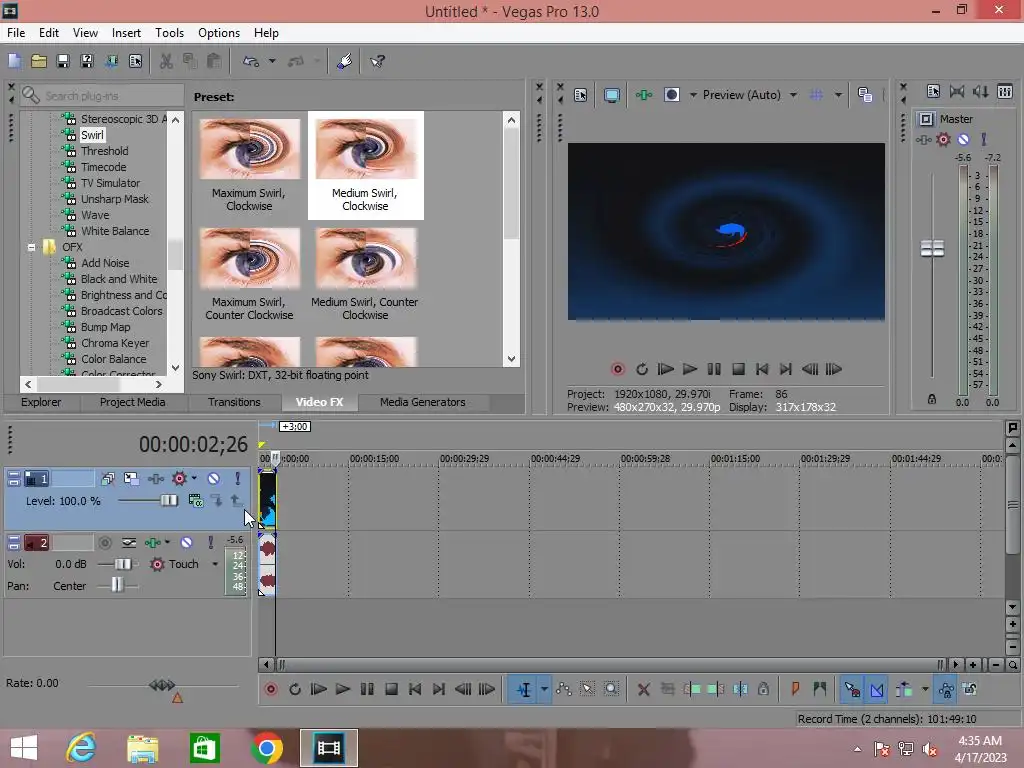This screenshot has width=1024, height=768.
Task: Click Stop in the timeline transport bar
Action: 391,689
